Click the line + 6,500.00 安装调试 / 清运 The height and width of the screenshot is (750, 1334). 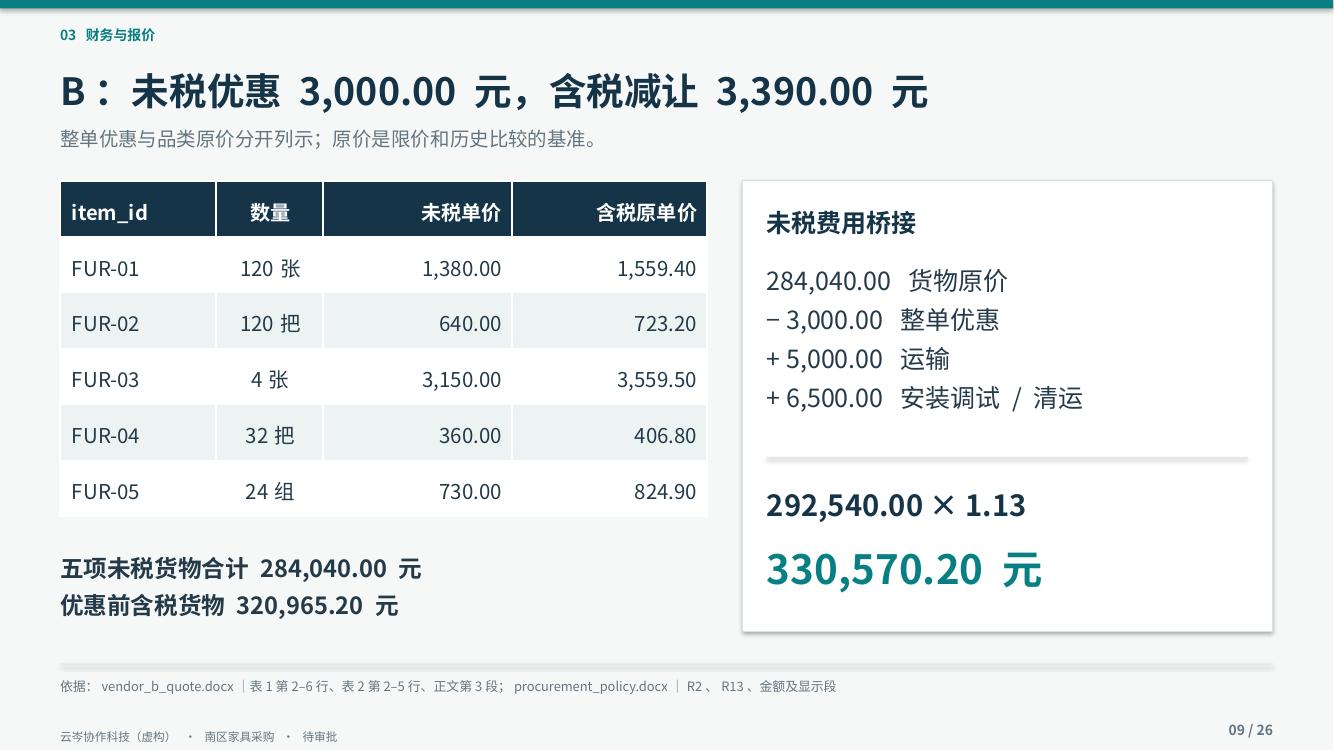924,397
